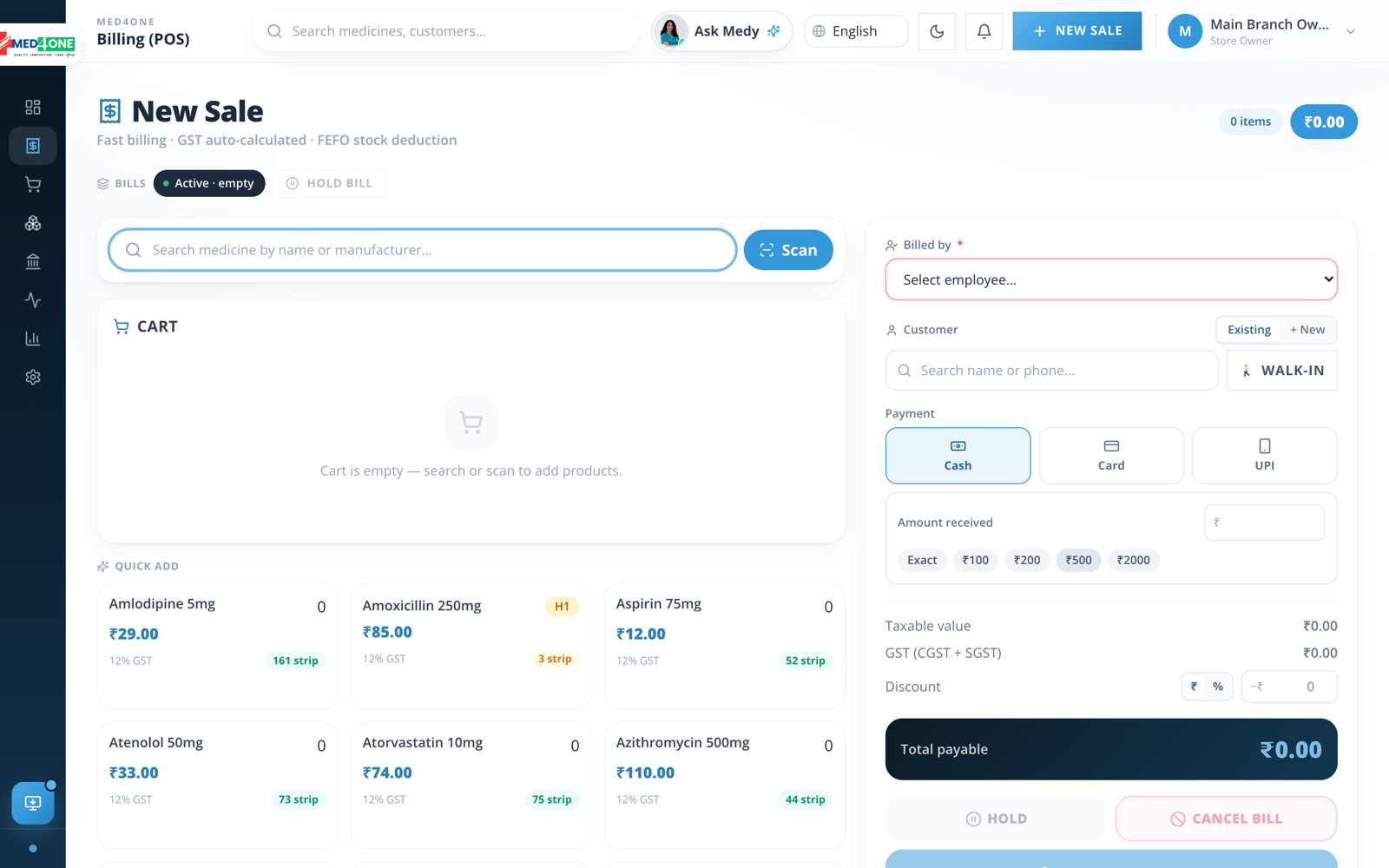Screen dimensions: 1389x868
Task: Open the shopping cart sidebar icon
Action: (33, 184)
